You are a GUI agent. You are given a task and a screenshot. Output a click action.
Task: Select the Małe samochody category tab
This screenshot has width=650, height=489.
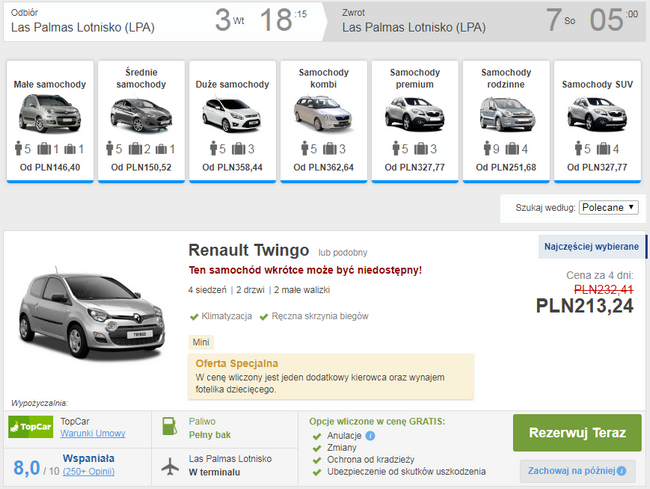[x=50, y=121]
